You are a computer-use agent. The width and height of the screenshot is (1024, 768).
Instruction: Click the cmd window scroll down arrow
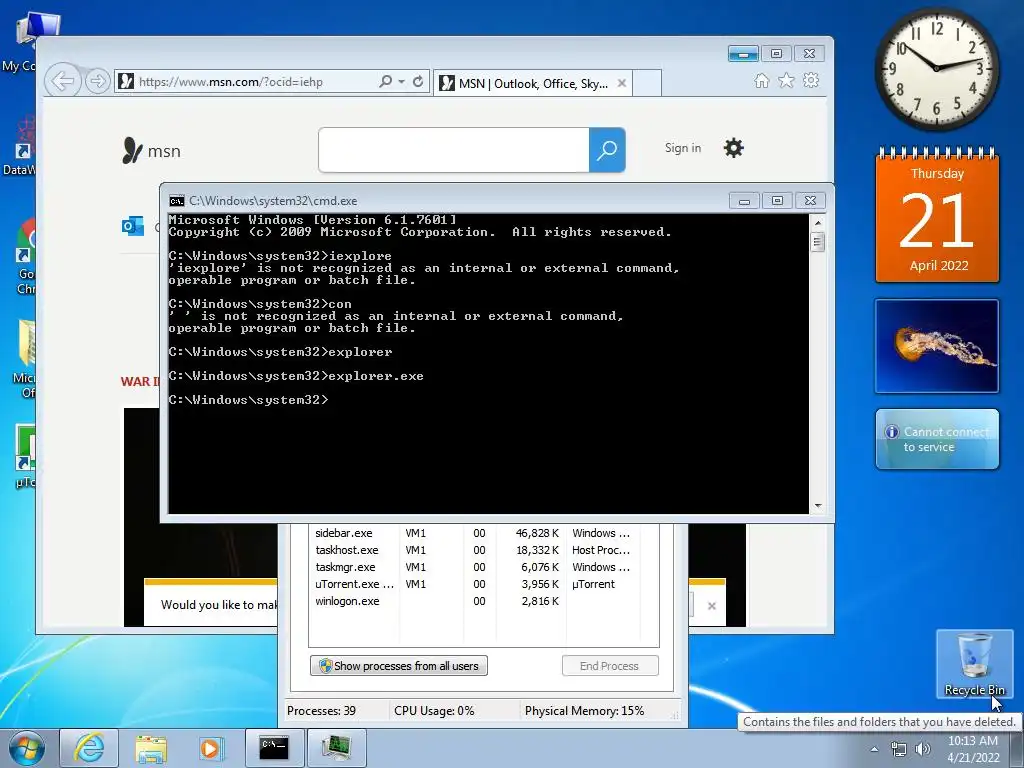[818, 506]
